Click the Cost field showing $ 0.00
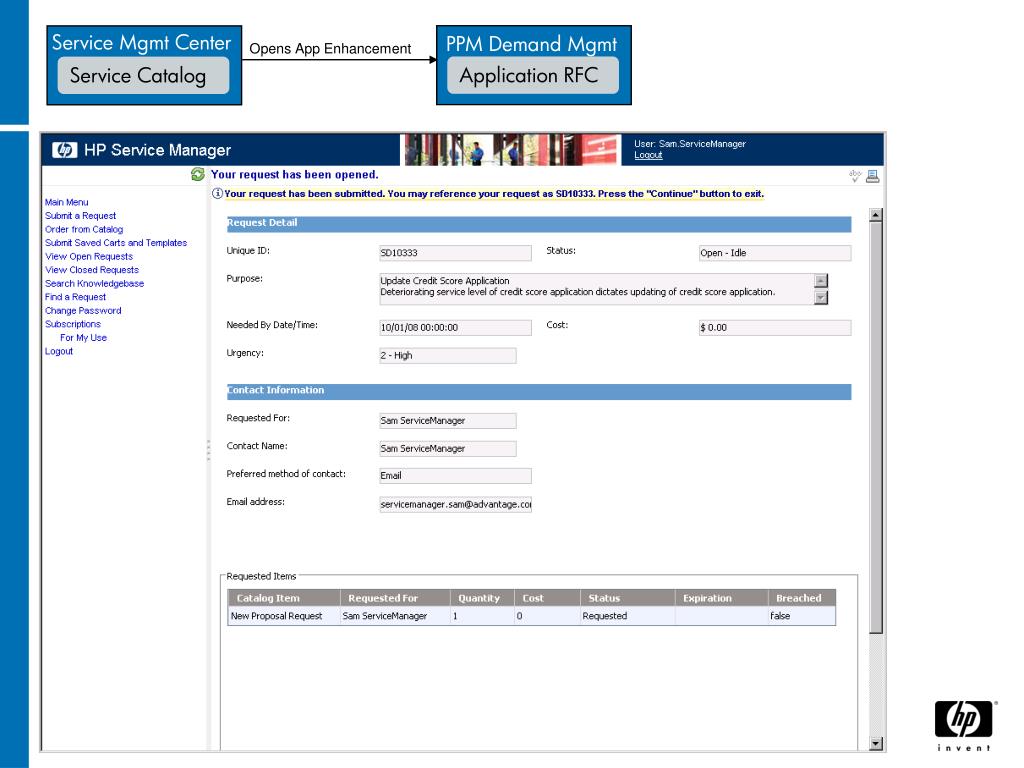1024x768 pixels. (x=775, y=327)
